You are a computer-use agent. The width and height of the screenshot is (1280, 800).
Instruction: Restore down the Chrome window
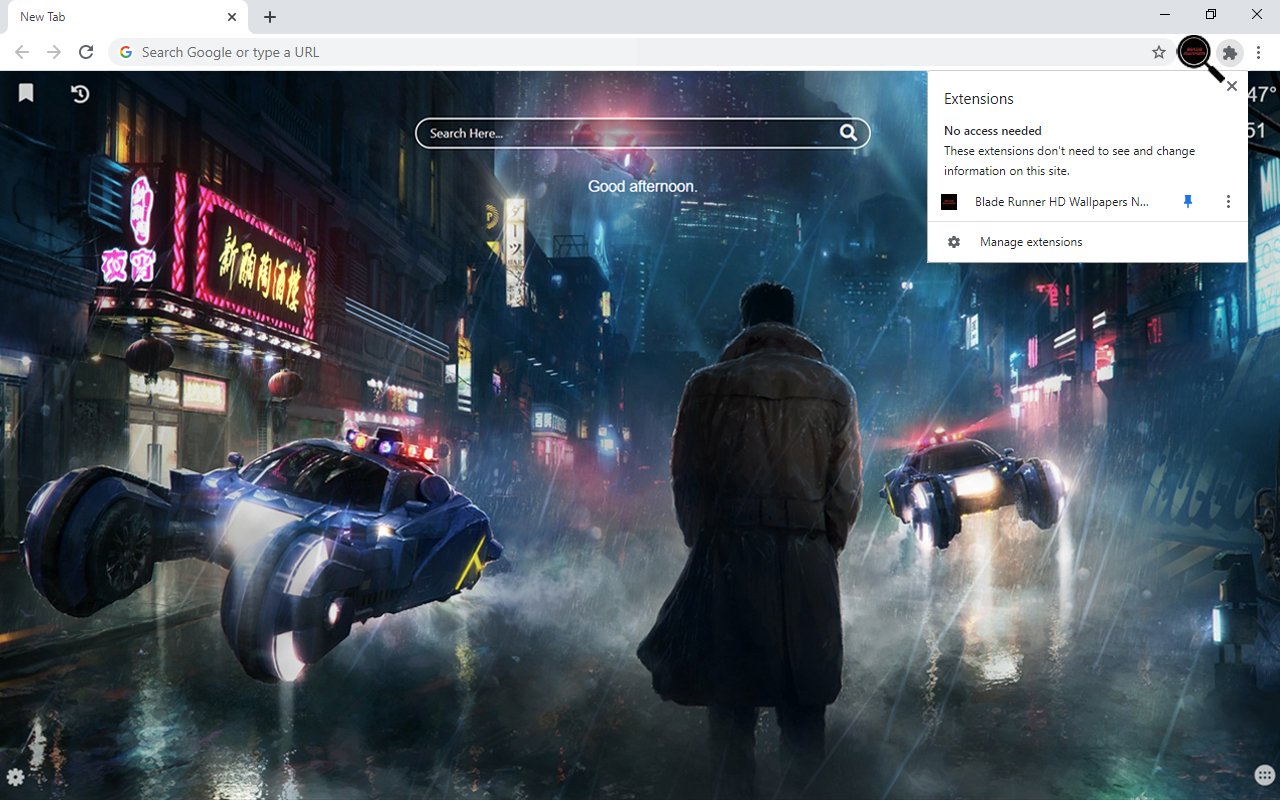[1211, 15]
